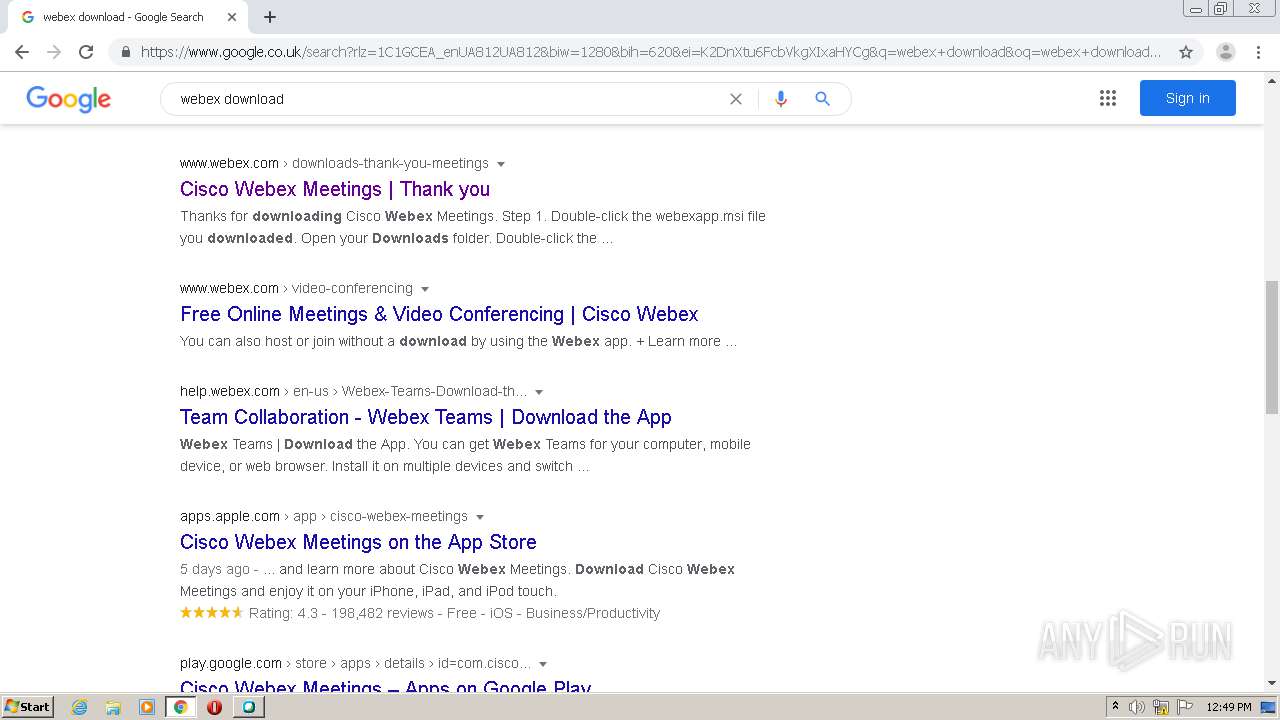Viewport: 1280px width, 720px height.
Task: Open Cisco Webex Meetings Google Play link
Action: [x=385, y=686]
